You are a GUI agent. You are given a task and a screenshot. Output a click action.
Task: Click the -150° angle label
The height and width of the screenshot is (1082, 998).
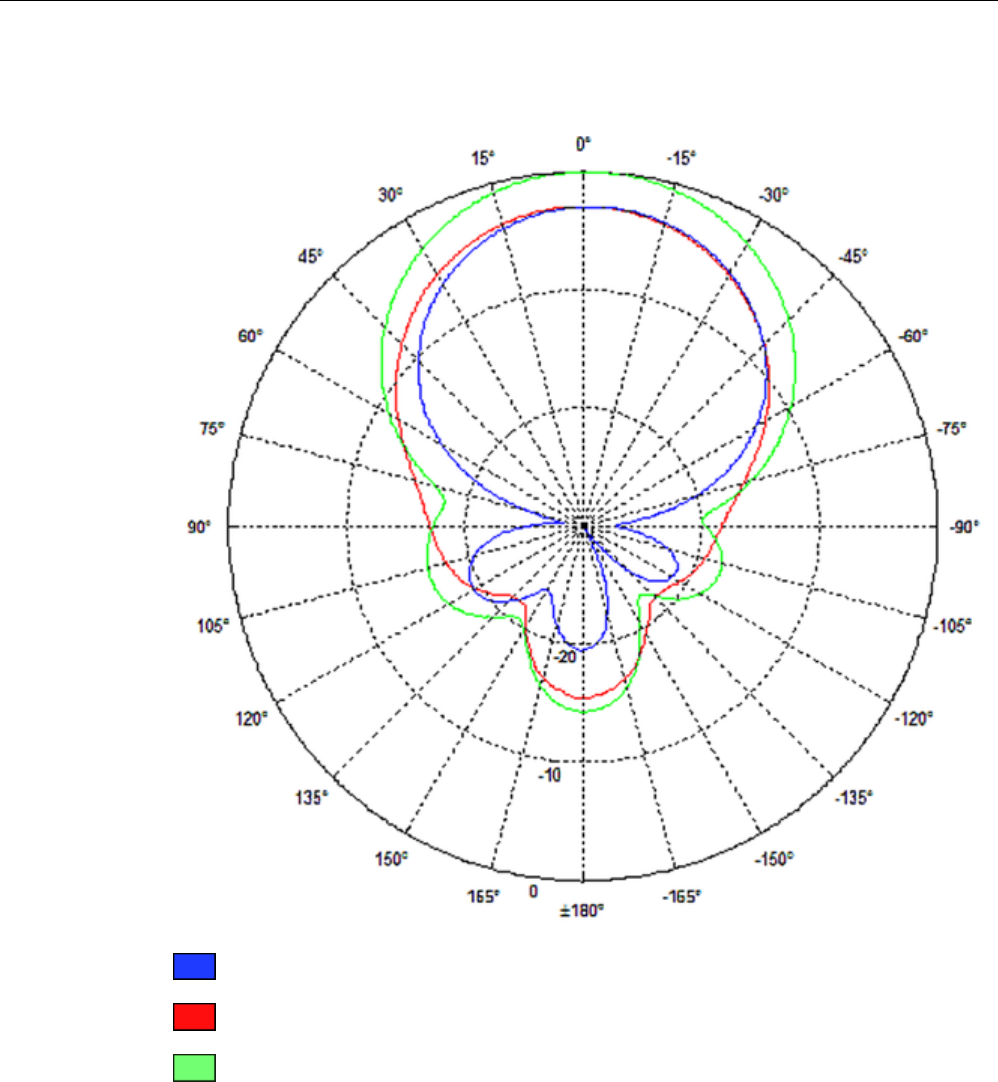coord(774,859)
